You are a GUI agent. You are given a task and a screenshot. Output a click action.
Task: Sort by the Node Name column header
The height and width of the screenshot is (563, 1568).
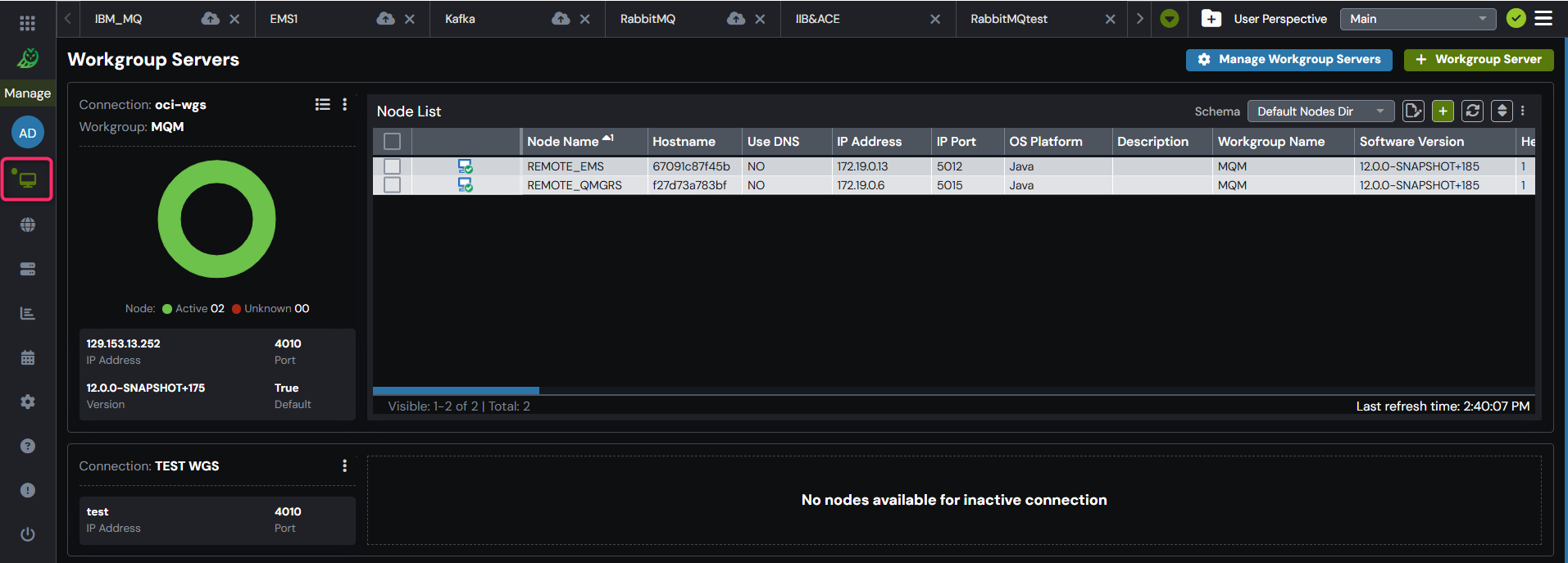pos(584,142)
